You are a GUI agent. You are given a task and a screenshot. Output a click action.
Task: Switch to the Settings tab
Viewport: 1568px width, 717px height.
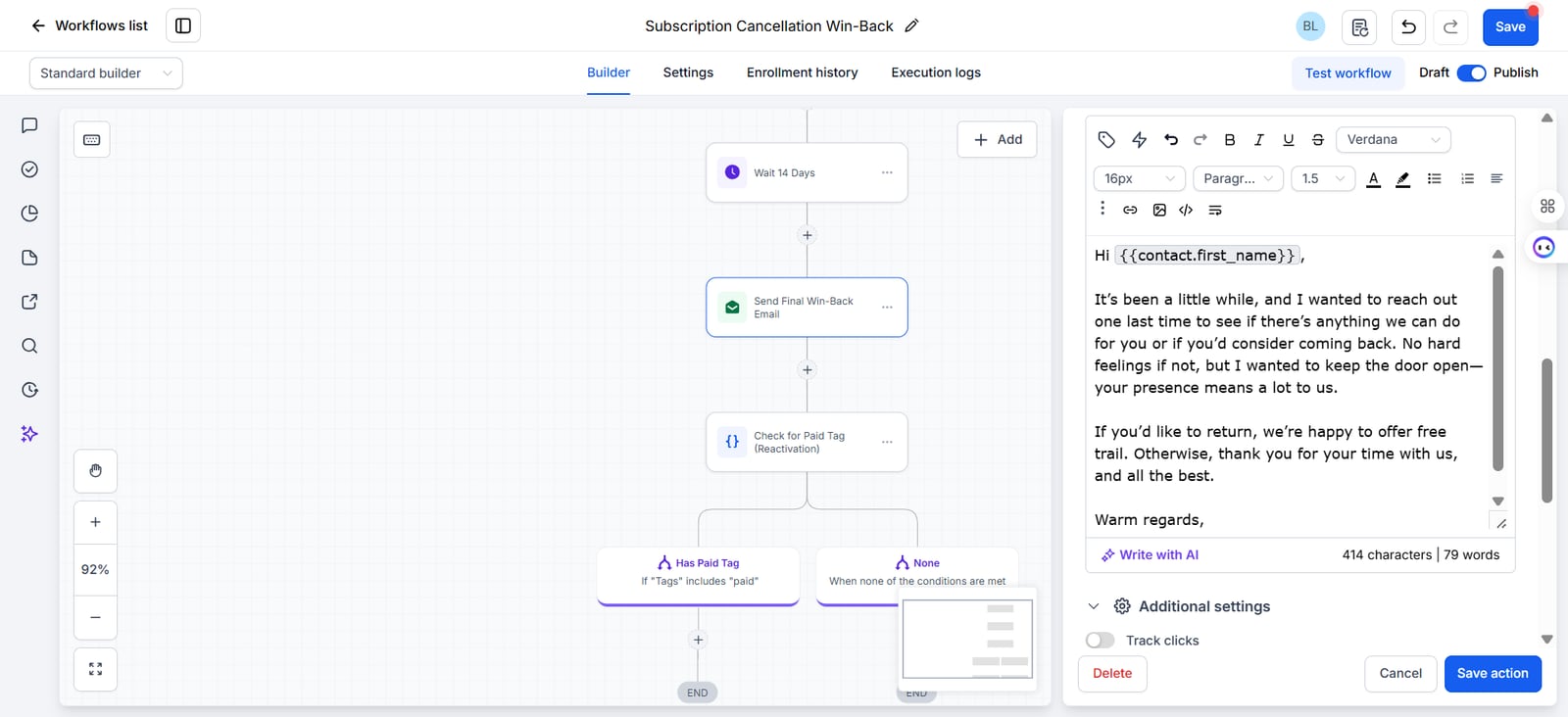pos(688,72)
